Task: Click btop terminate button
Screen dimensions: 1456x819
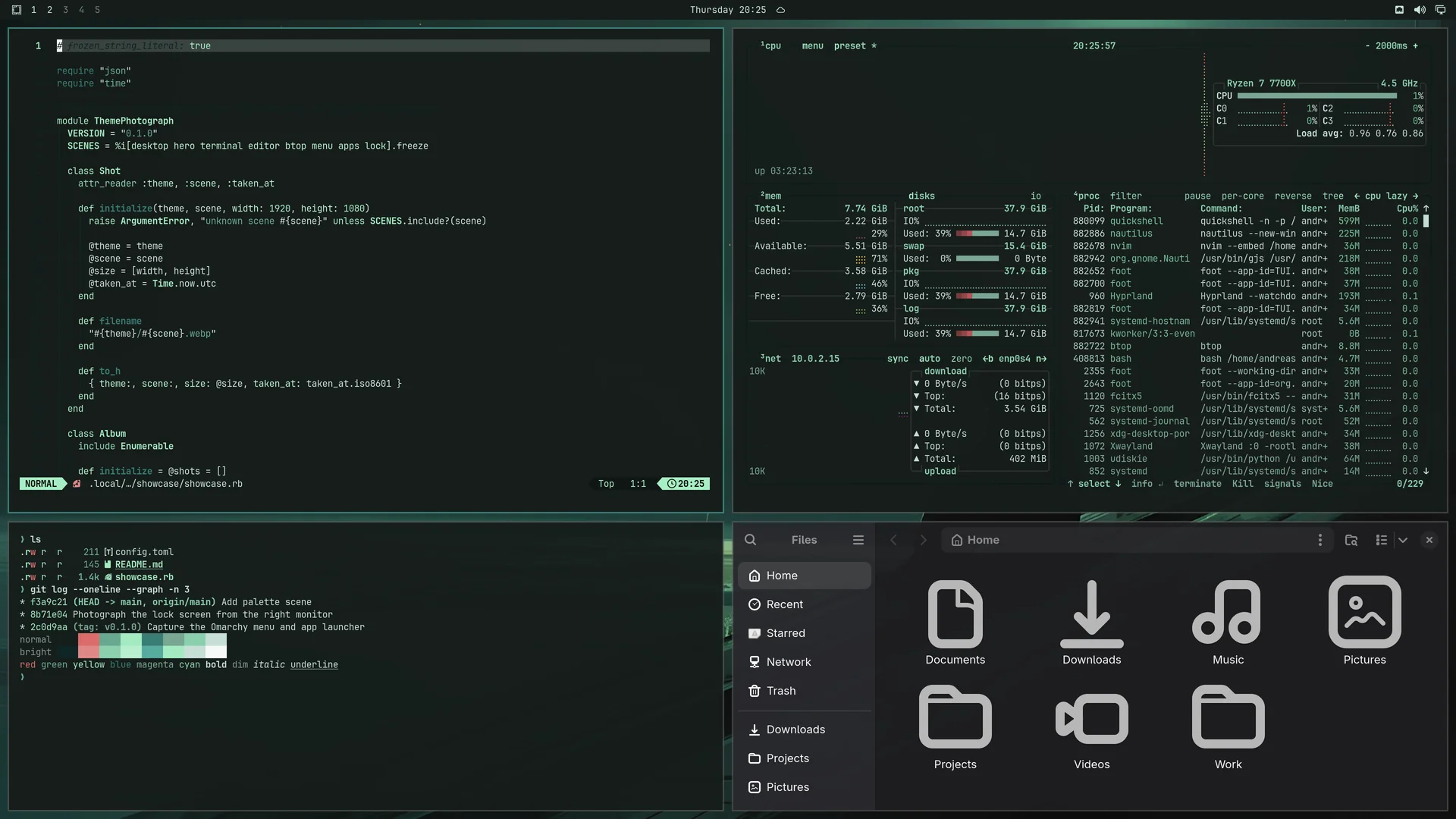Action: point(1197,484)
